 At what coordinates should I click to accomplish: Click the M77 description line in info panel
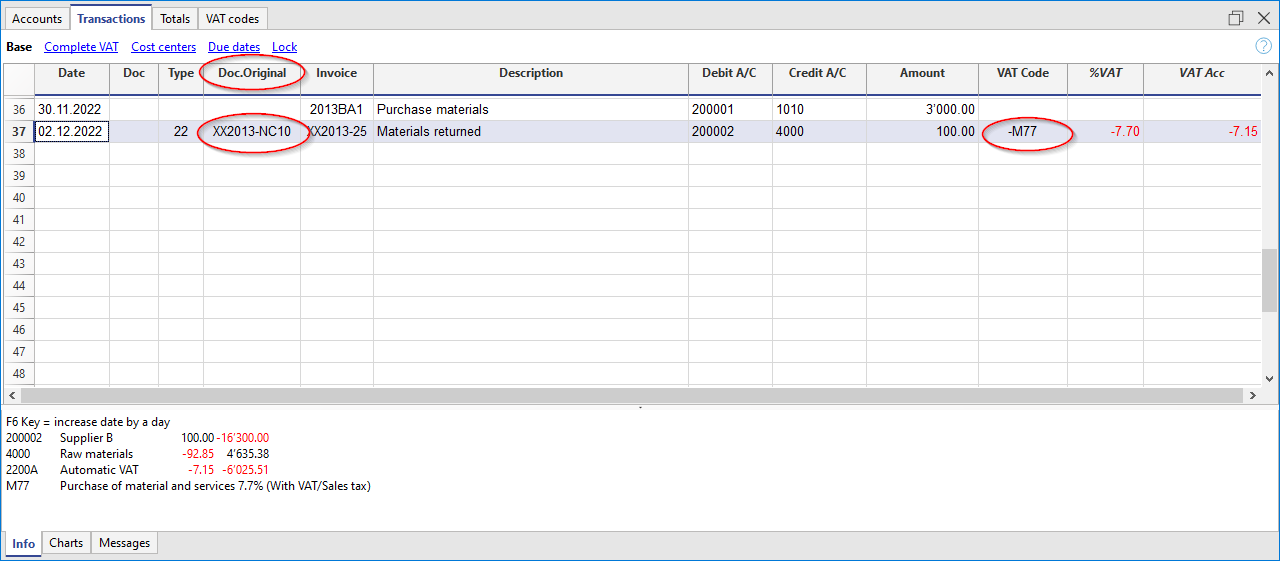pyautogui.click(x=188, y=486)
